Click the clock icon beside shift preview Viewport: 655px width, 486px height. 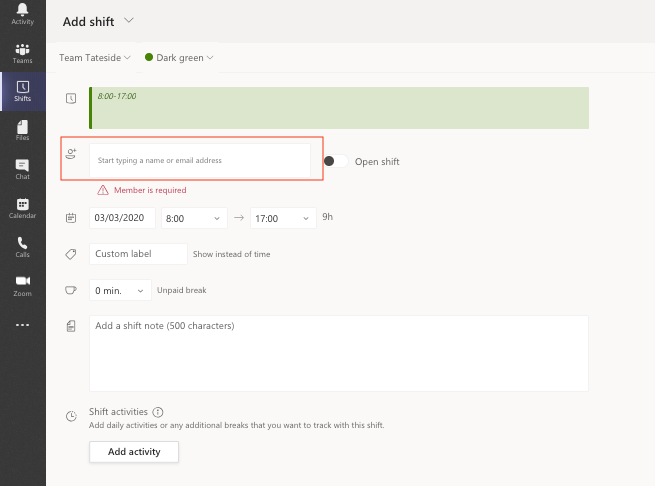pyautogui.click(x=71, y=98)
